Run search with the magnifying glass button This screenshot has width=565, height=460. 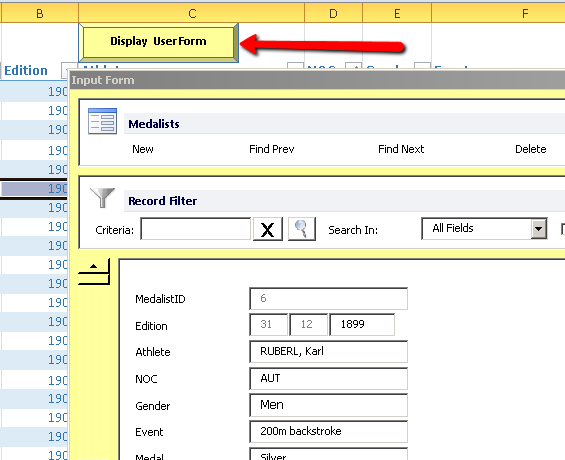tap(302, 229)
